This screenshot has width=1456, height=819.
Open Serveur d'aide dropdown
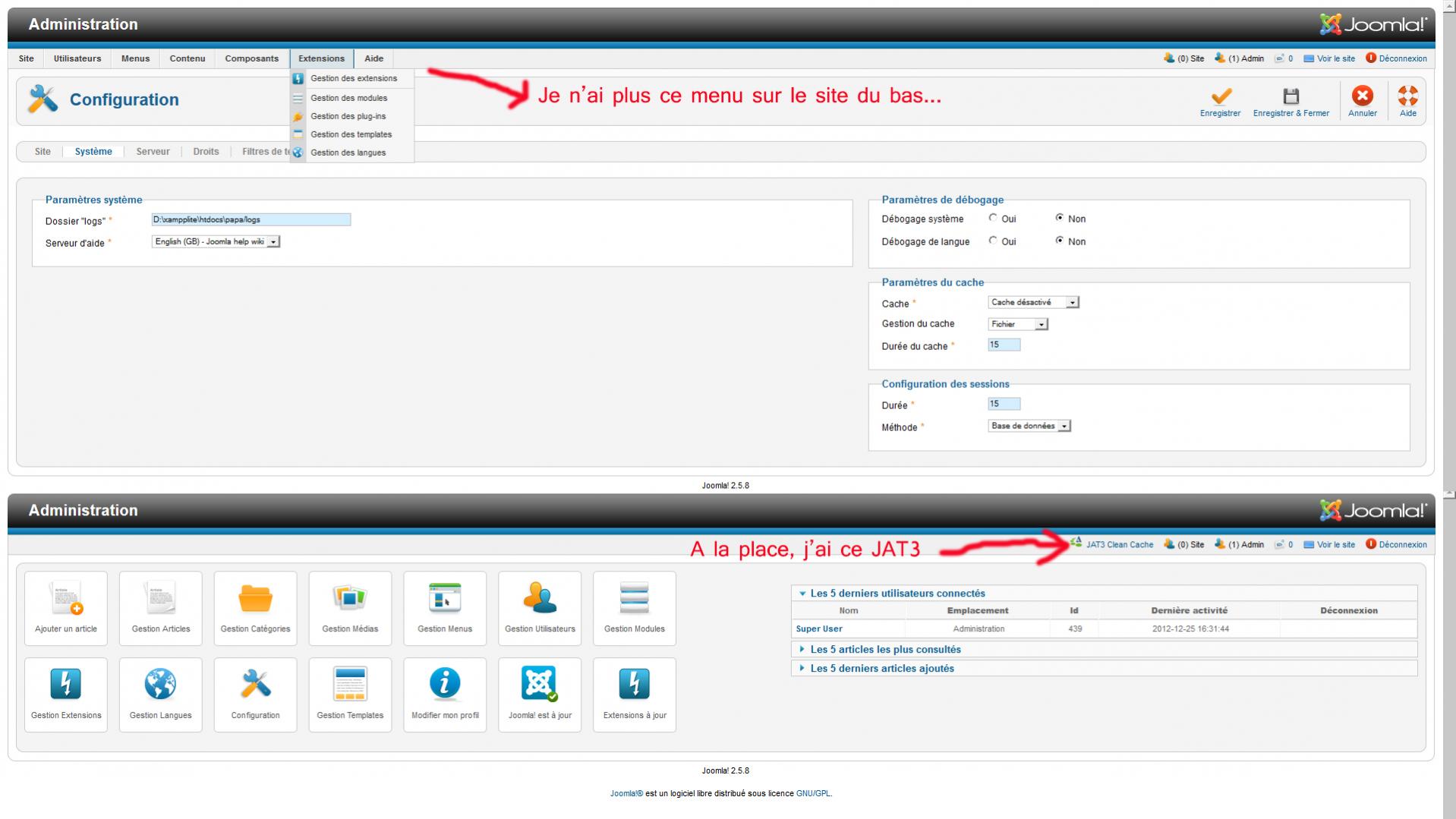pos(216,241)
